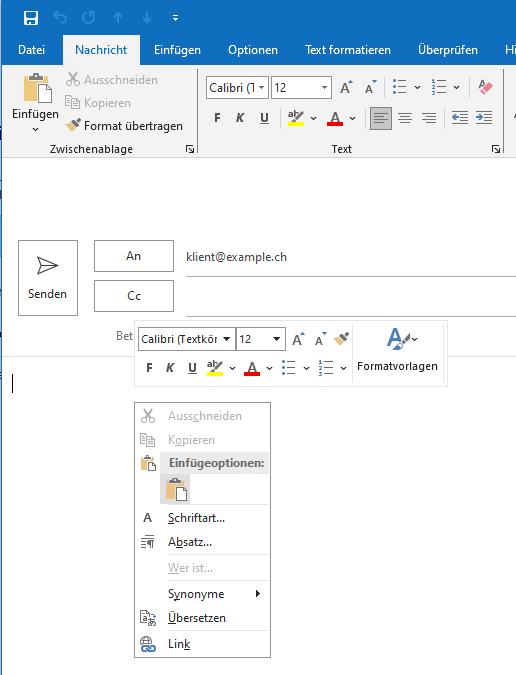
Task: Save the message with the floppy disk icon
Action: [x=31, y=18]
